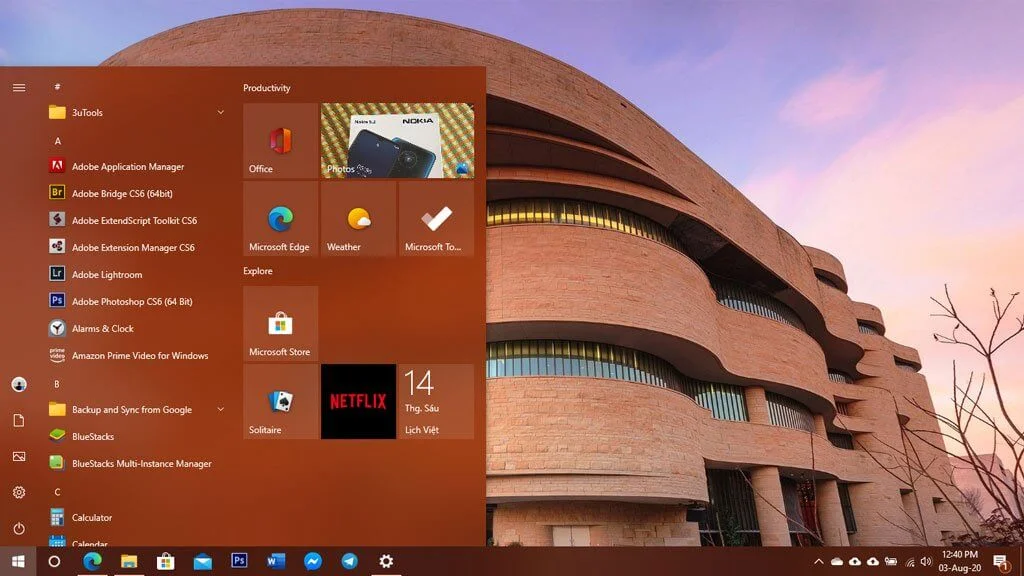
Task: Click the battery status icon
Action: pyautogui.click(x=891, y=562)
